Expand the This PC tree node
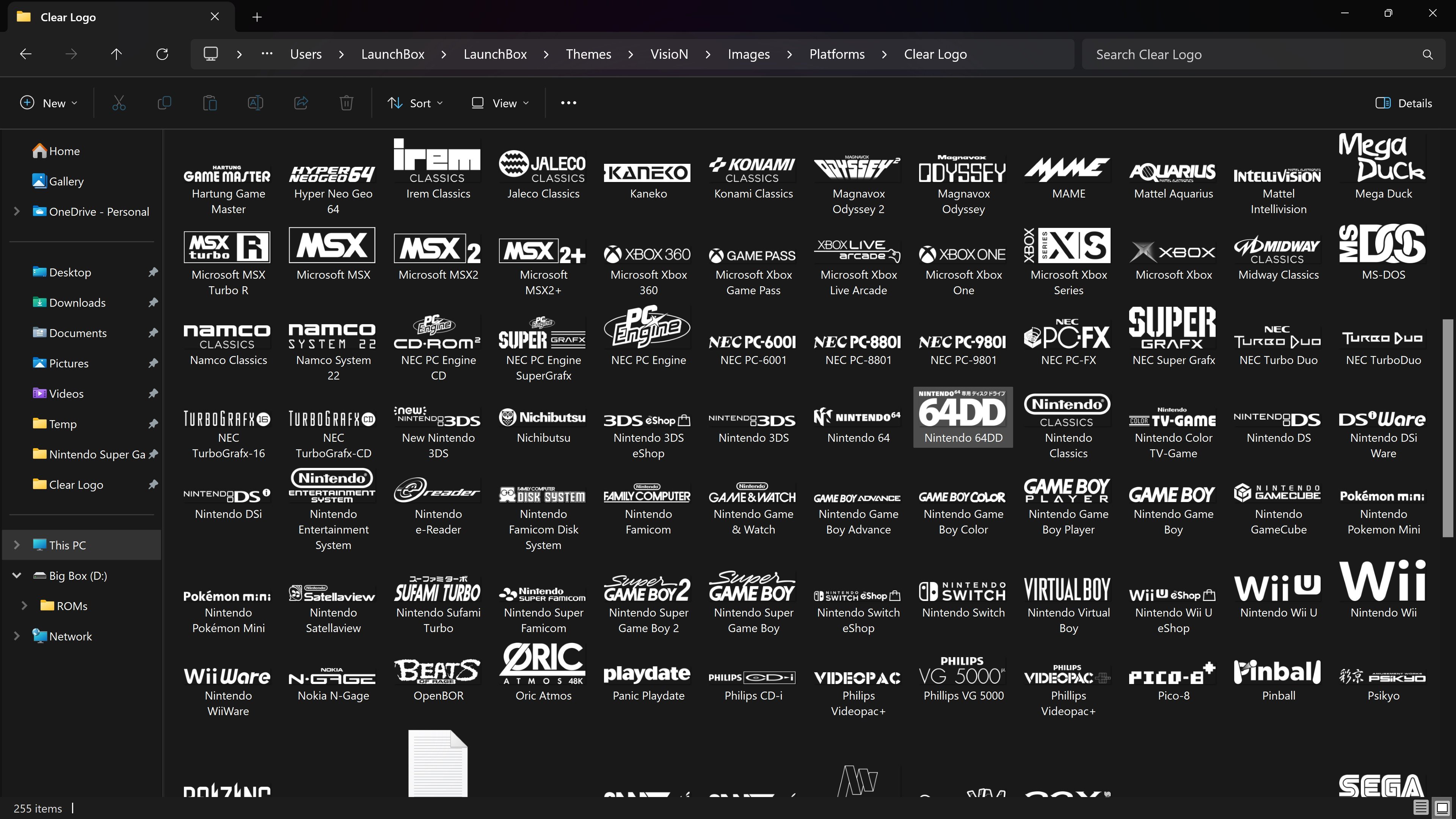This screenshot has height=819, width=1456. (16, 546)
